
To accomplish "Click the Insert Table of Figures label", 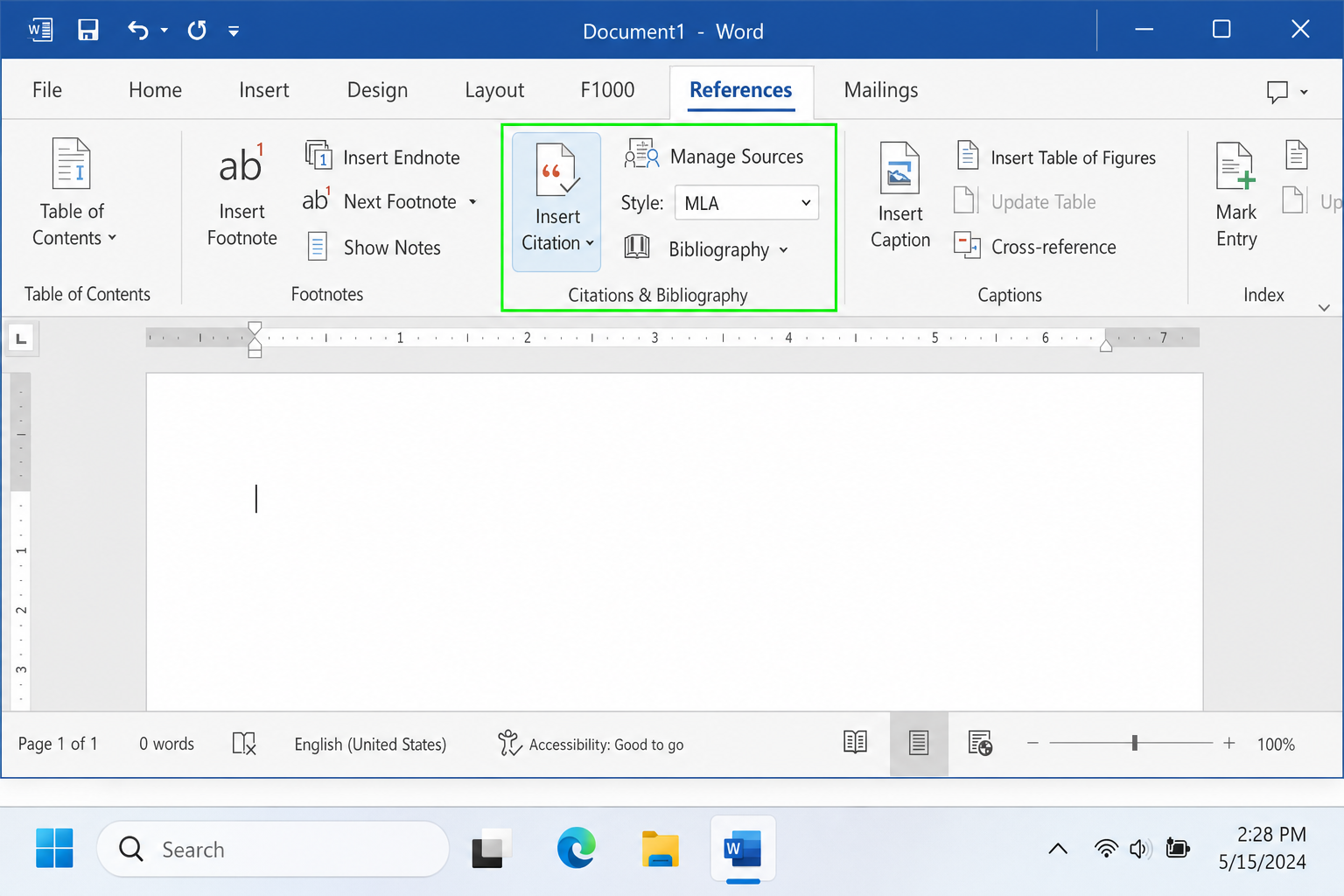I will (1073, 157).
